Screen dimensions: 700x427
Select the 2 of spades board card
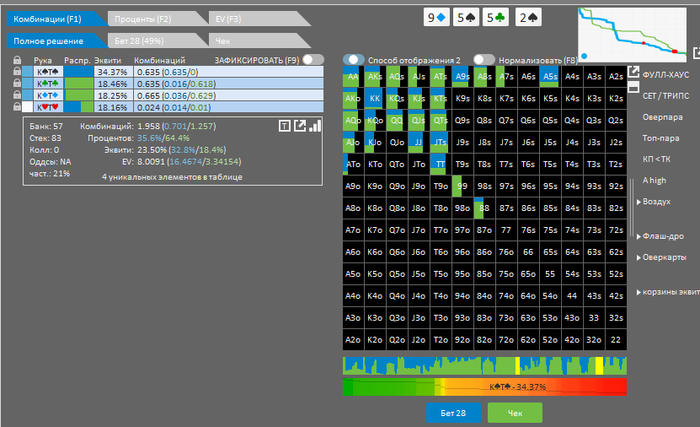(528, 18)
